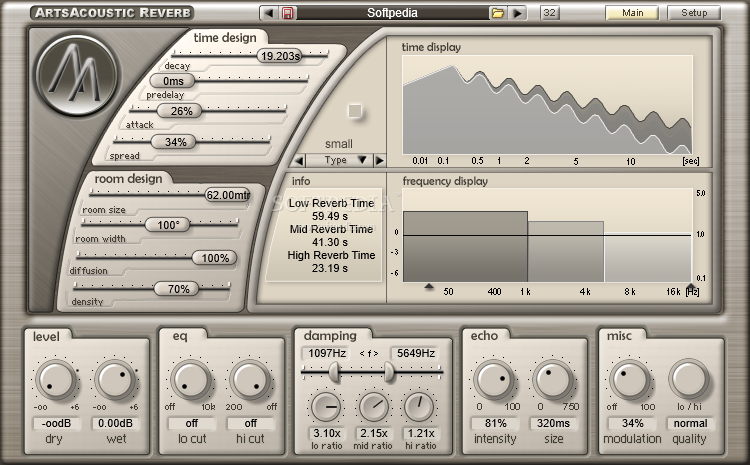
Task: Click the 2.15x mid ratio value
Action: coord(374,433)
